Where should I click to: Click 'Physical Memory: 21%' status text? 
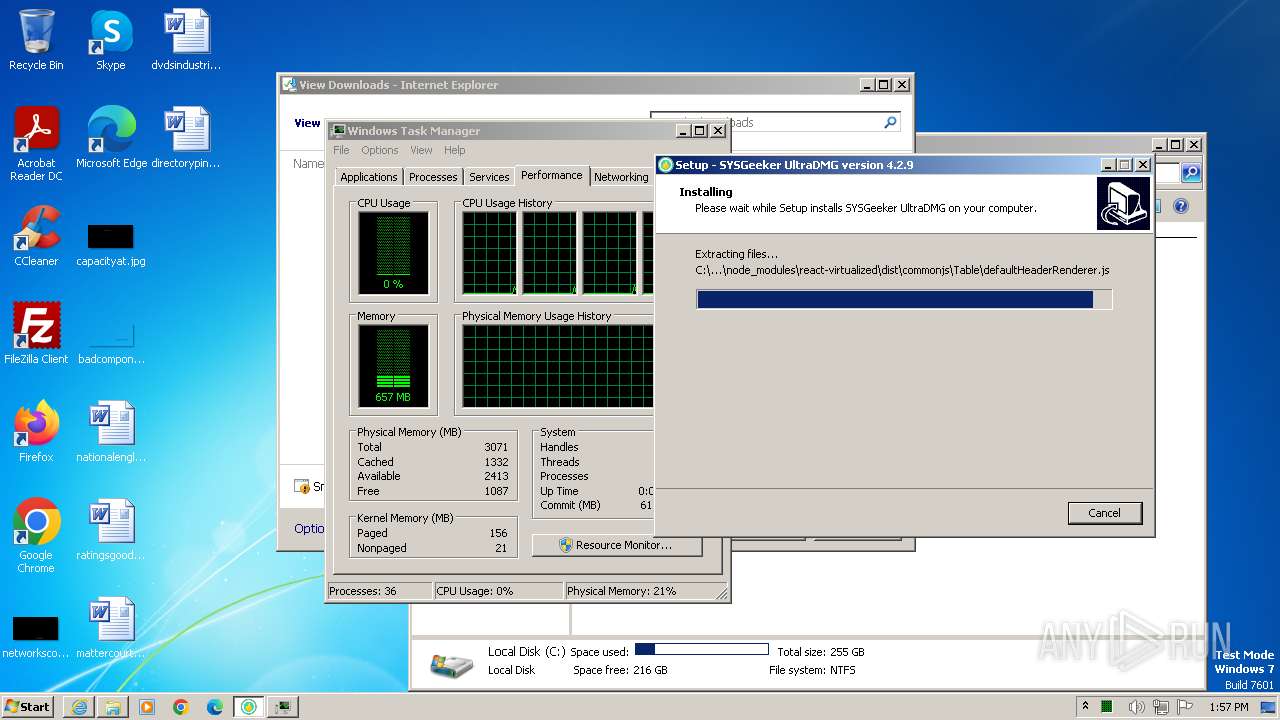coord(621,591)
